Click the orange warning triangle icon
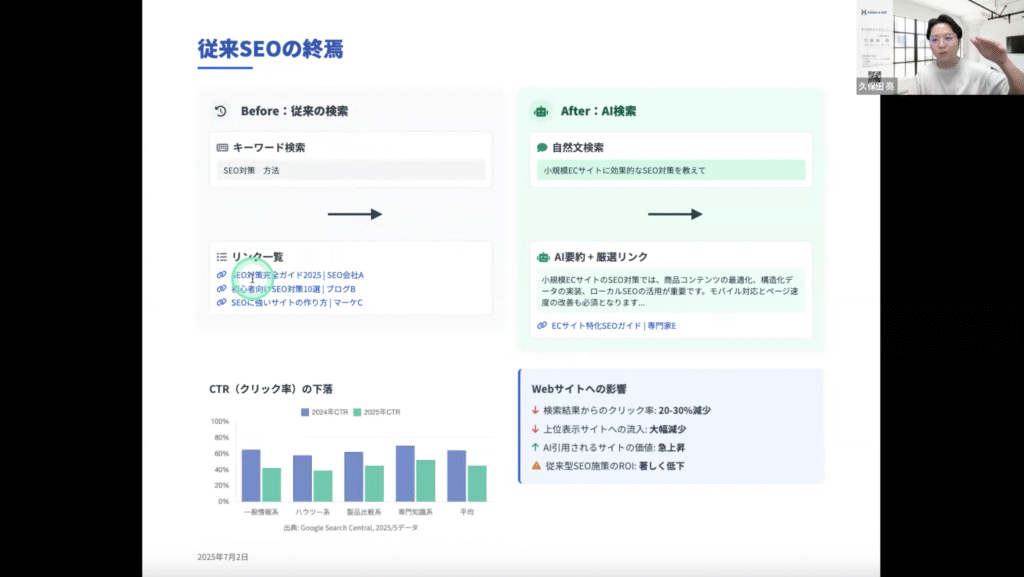This screenshot has width=1024, height=577. pos(536,466)
